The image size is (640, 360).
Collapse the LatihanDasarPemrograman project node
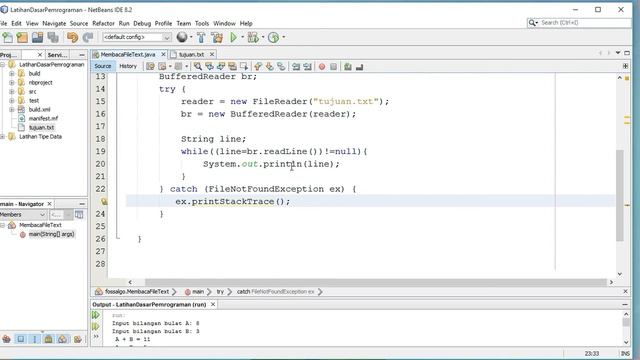click(x=2, y=64)
